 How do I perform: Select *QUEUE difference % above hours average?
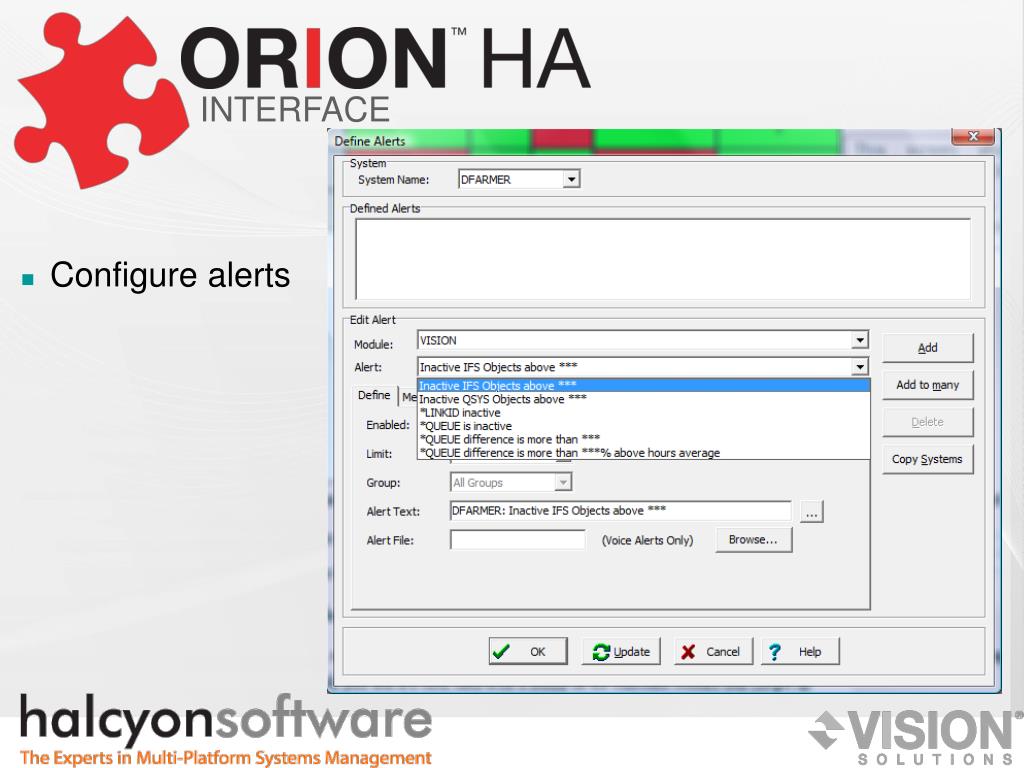pyautogui.click(x=643, y=453)
